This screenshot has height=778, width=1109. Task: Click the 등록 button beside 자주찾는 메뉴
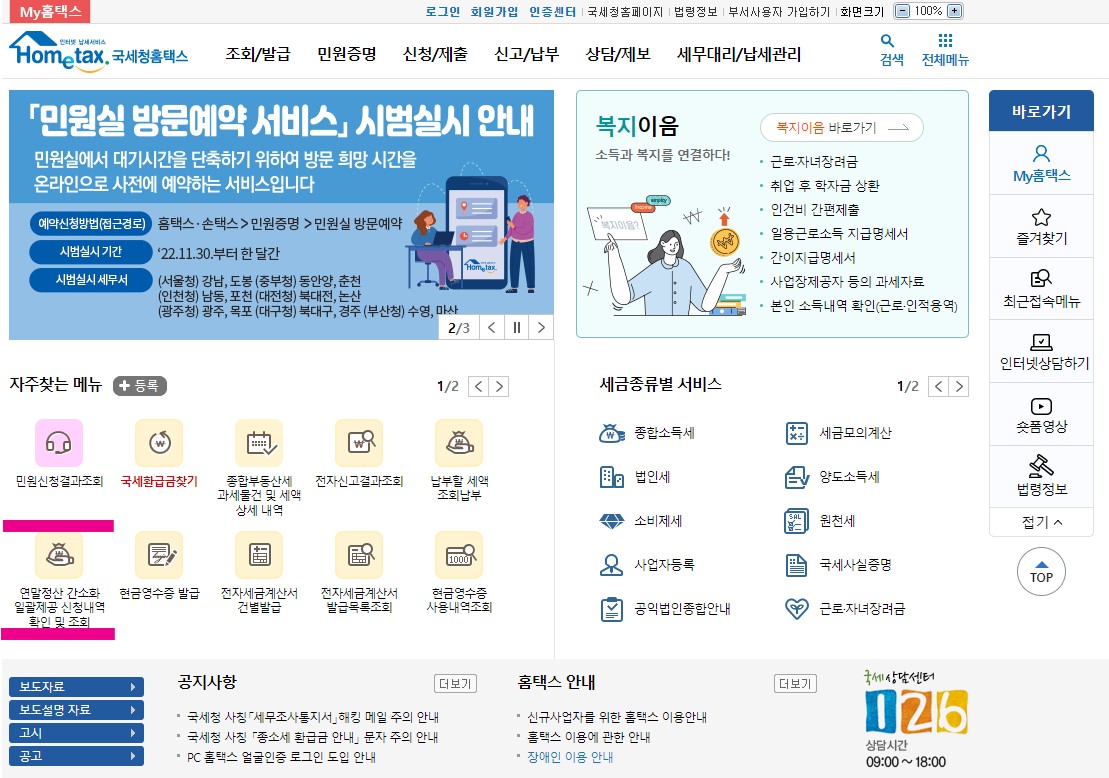coord(139,385)
